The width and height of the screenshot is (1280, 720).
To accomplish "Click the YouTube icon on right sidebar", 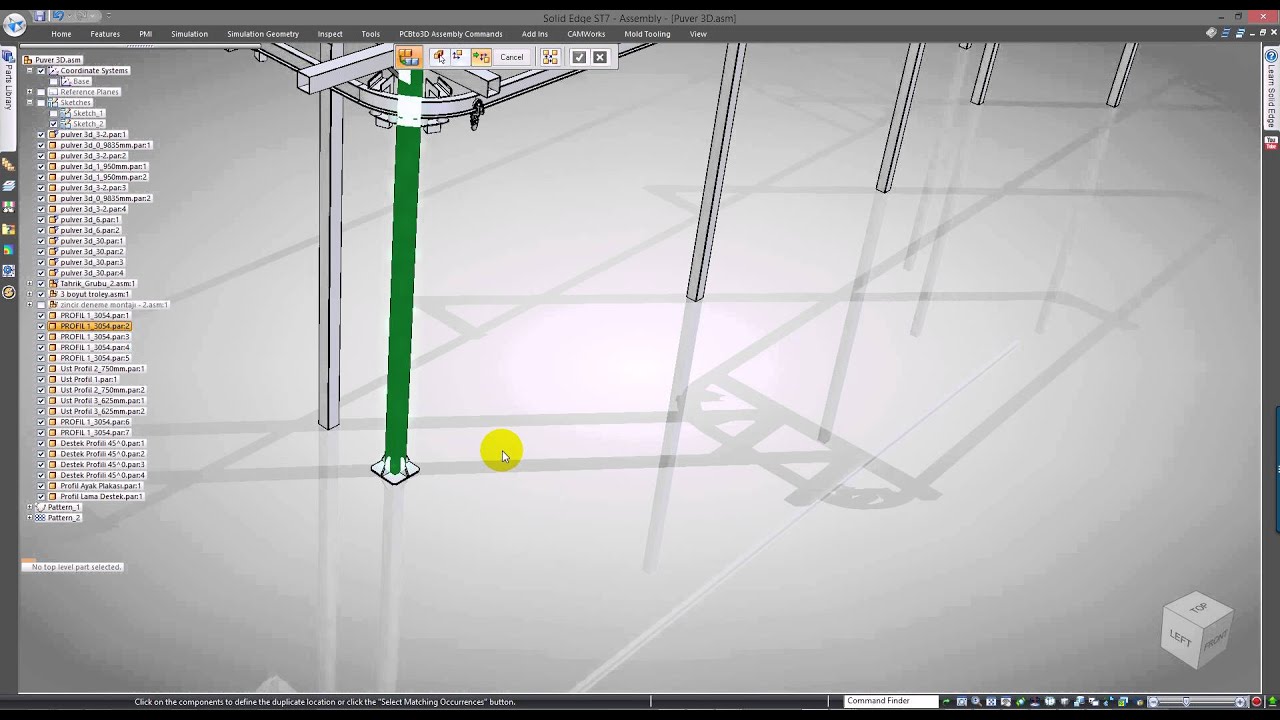I will coord(1272,143).
